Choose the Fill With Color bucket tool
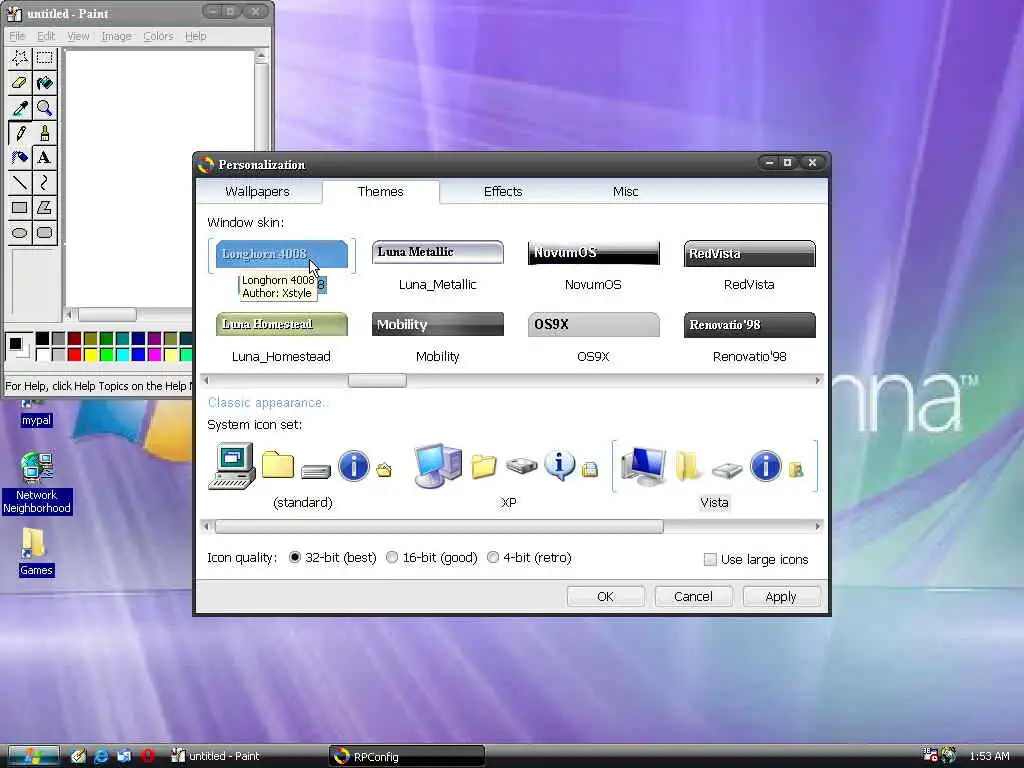The width and height of the screenshot is (1024, 768). pos(44,83)
